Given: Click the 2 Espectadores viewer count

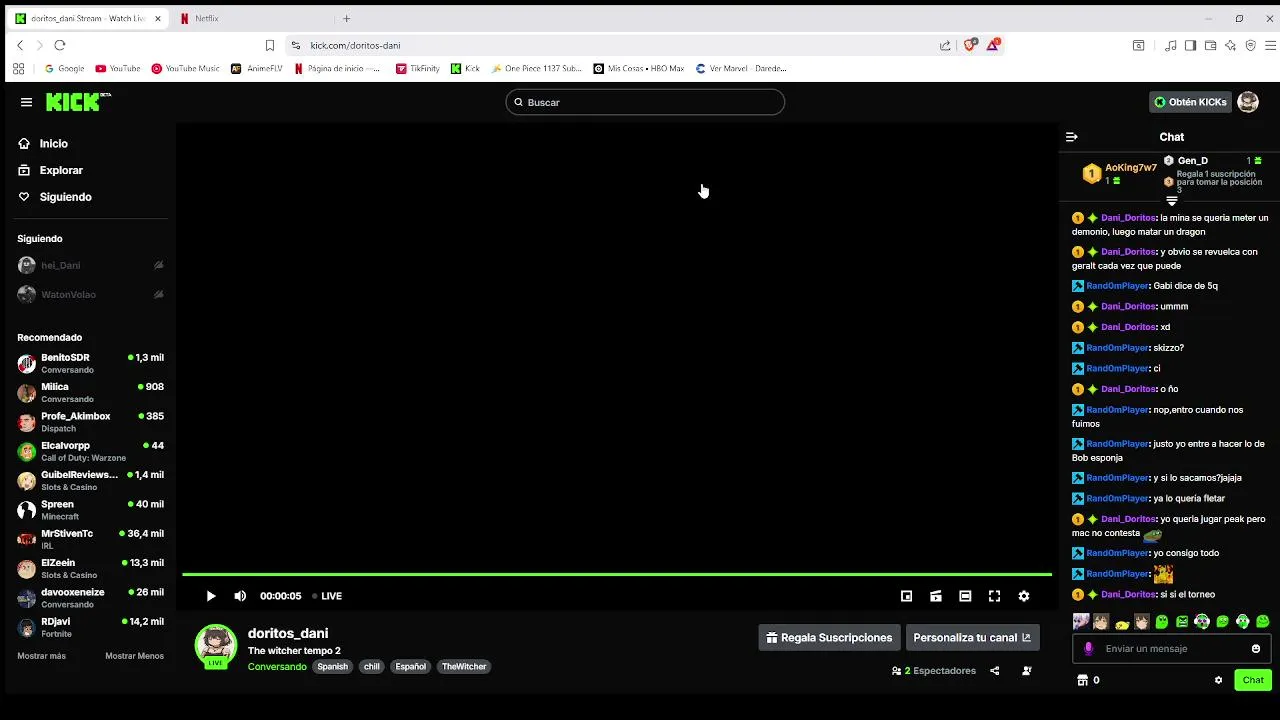Looking at the screenshot, I should pos(934,671).
